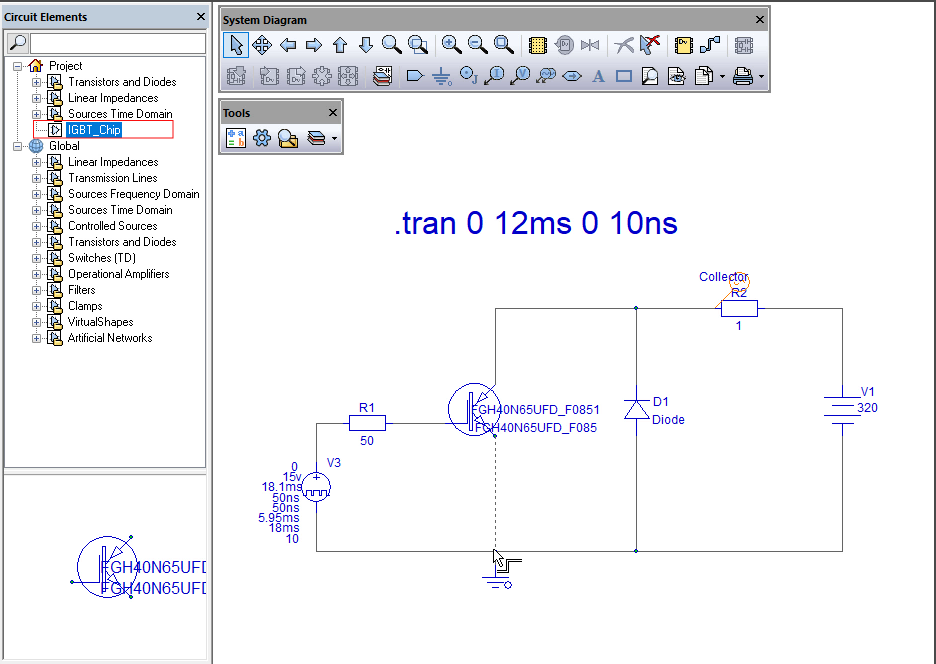Select the IGBT_Chip tree item

(94, 130)
